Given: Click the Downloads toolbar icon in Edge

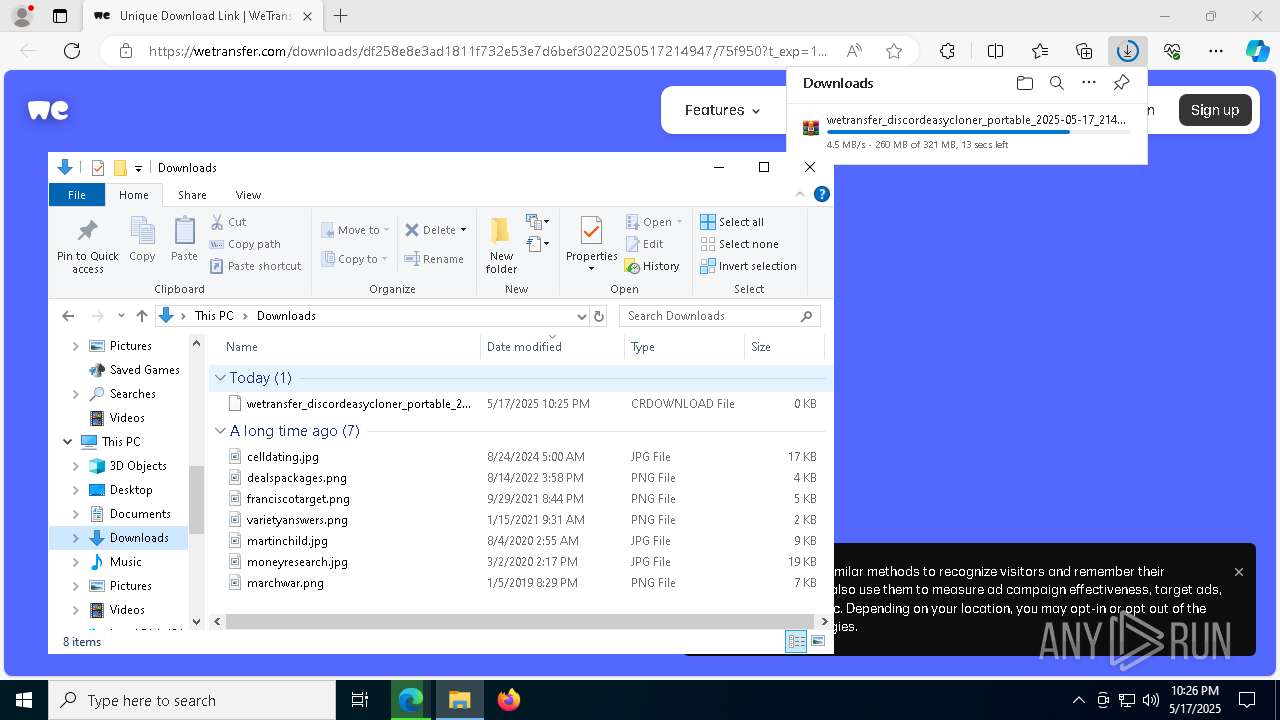Looking at the screenshot, I should point(1128,51).
